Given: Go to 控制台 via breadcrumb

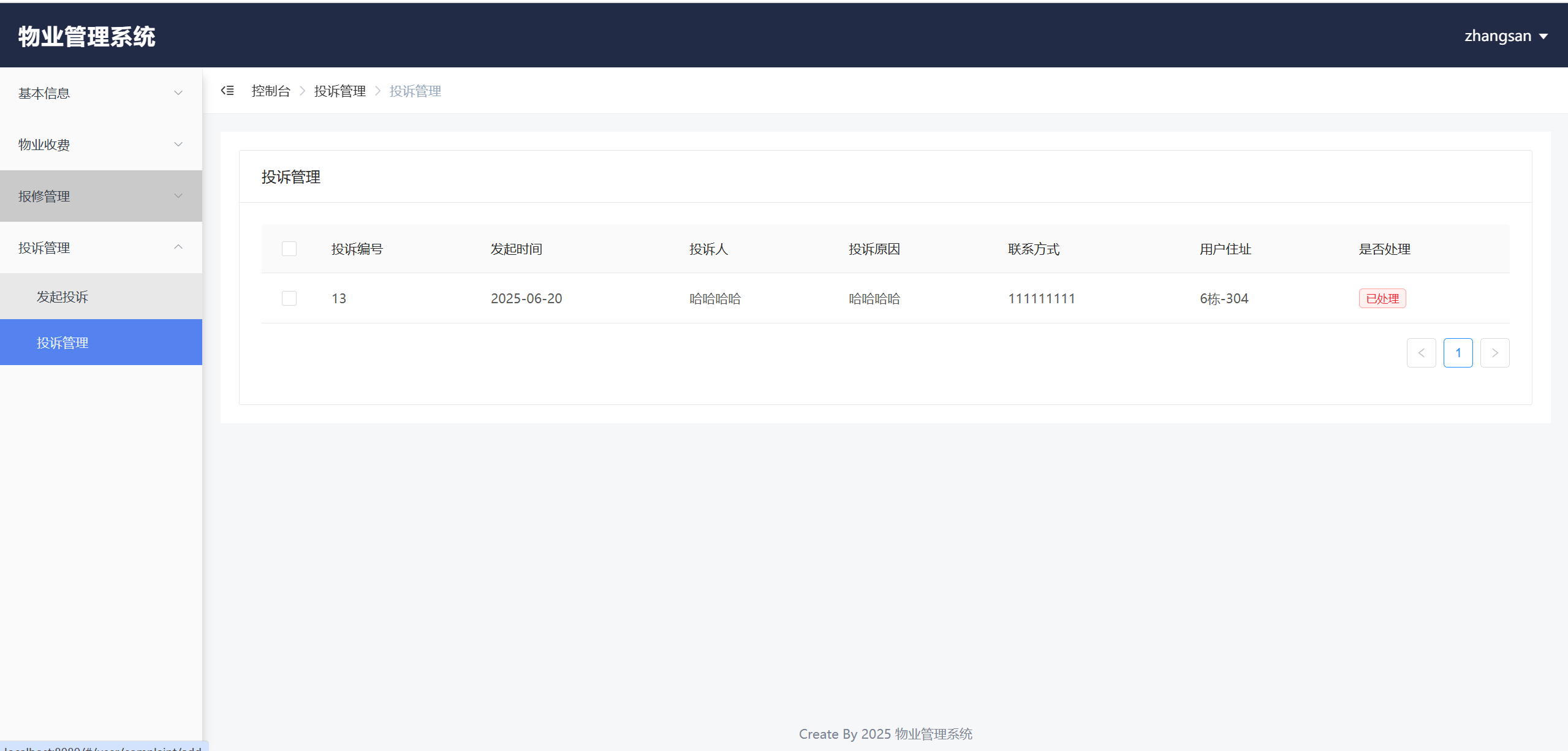Looking at the screenshot, I should point(271,91).
